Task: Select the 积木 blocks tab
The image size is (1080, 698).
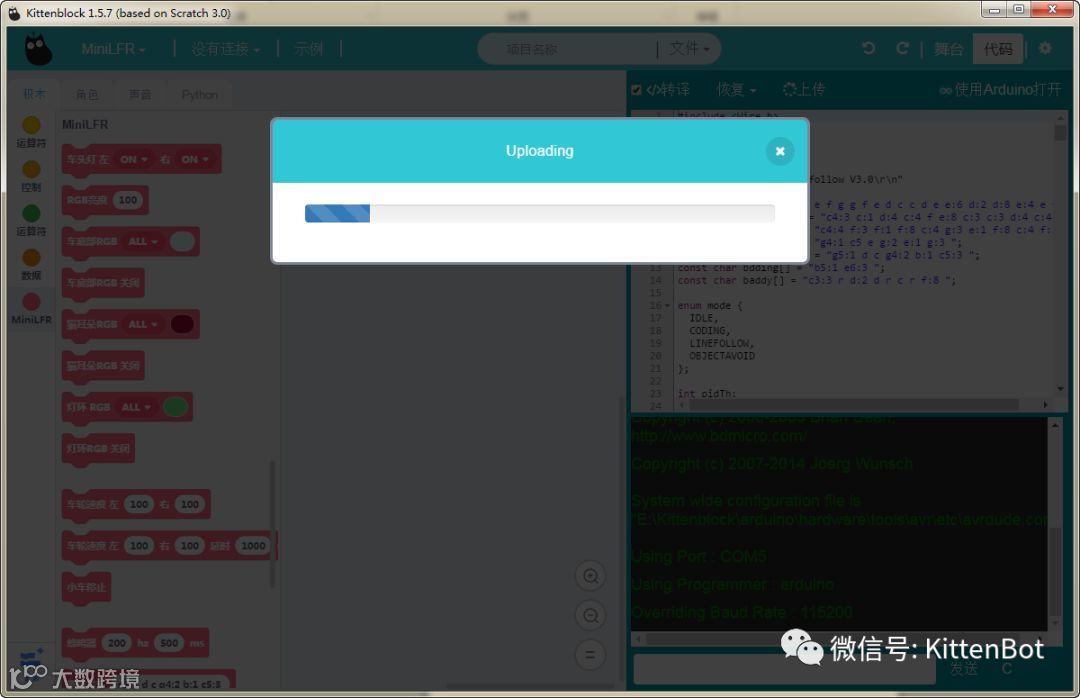Action: [34, 94]
